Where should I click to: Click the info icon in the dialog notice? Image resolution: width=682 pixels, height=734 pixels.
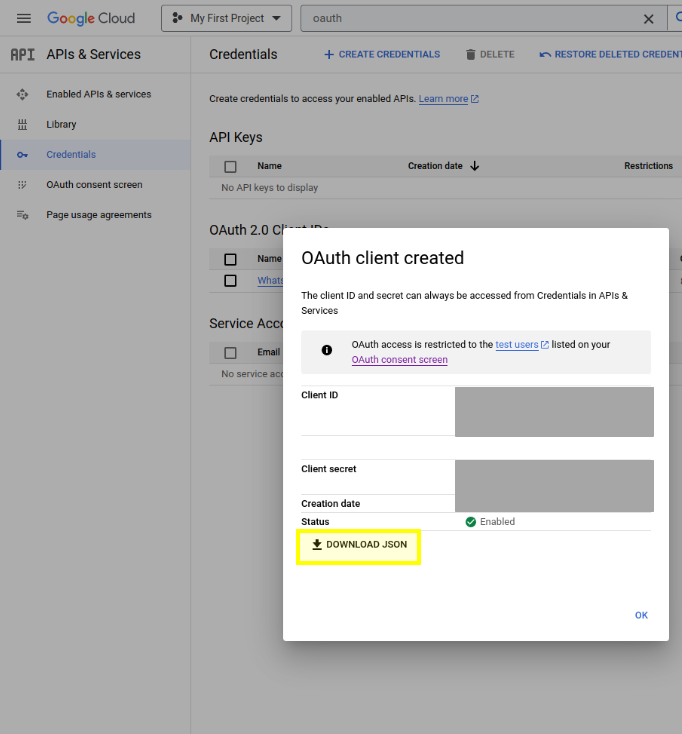(x=327, y=350)
